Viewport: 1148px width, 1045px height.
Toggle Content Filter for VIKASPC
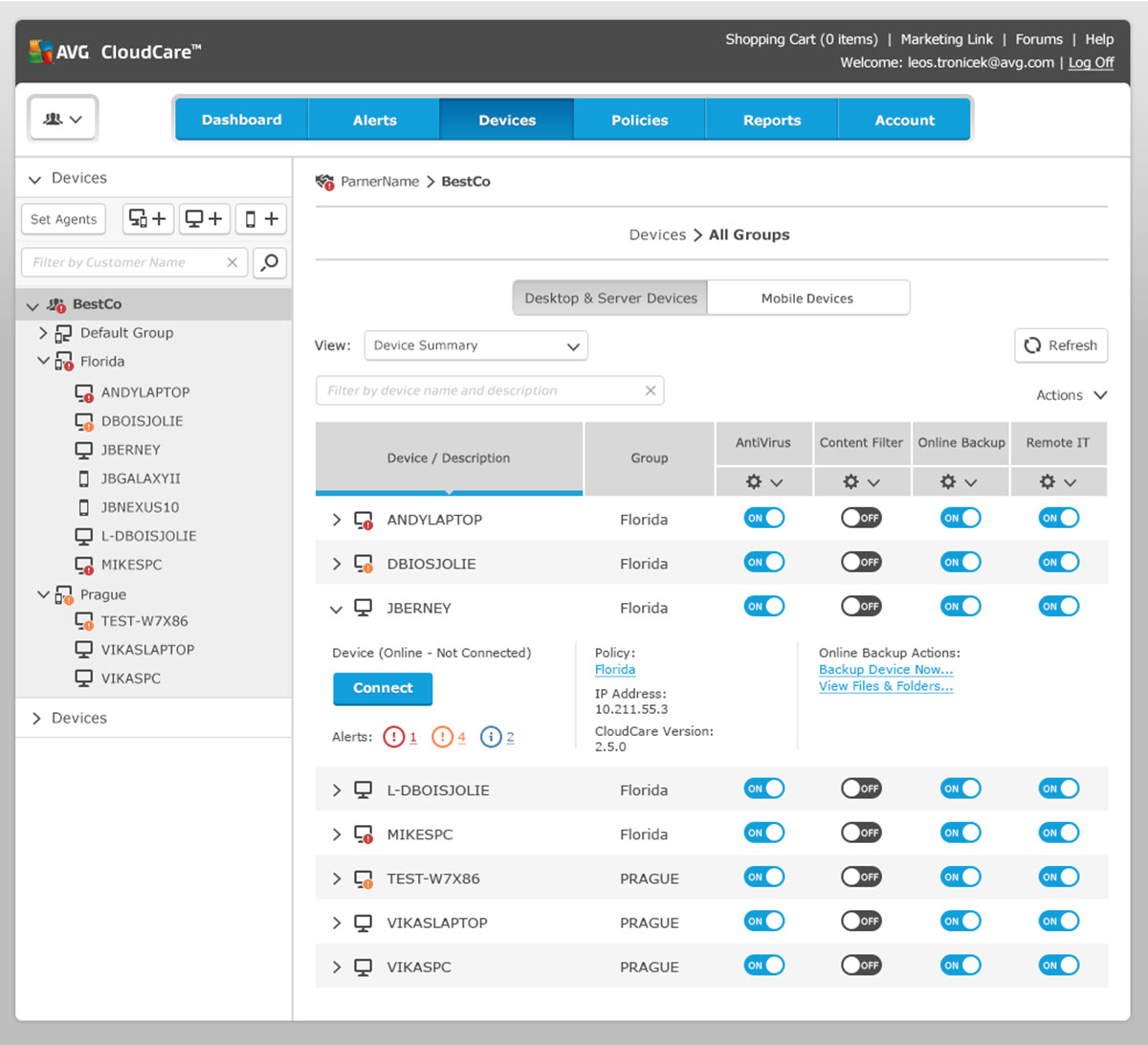861,965
